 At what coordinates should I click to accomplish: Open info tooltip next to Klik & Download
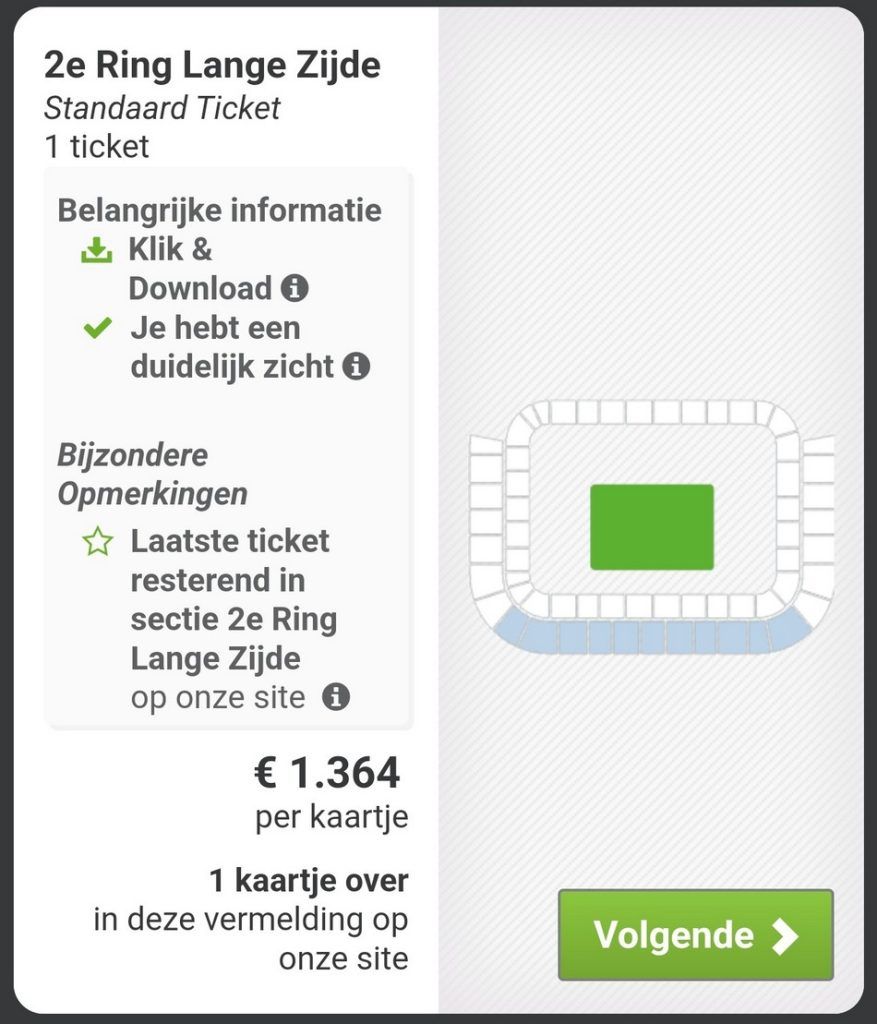[295, 289]
